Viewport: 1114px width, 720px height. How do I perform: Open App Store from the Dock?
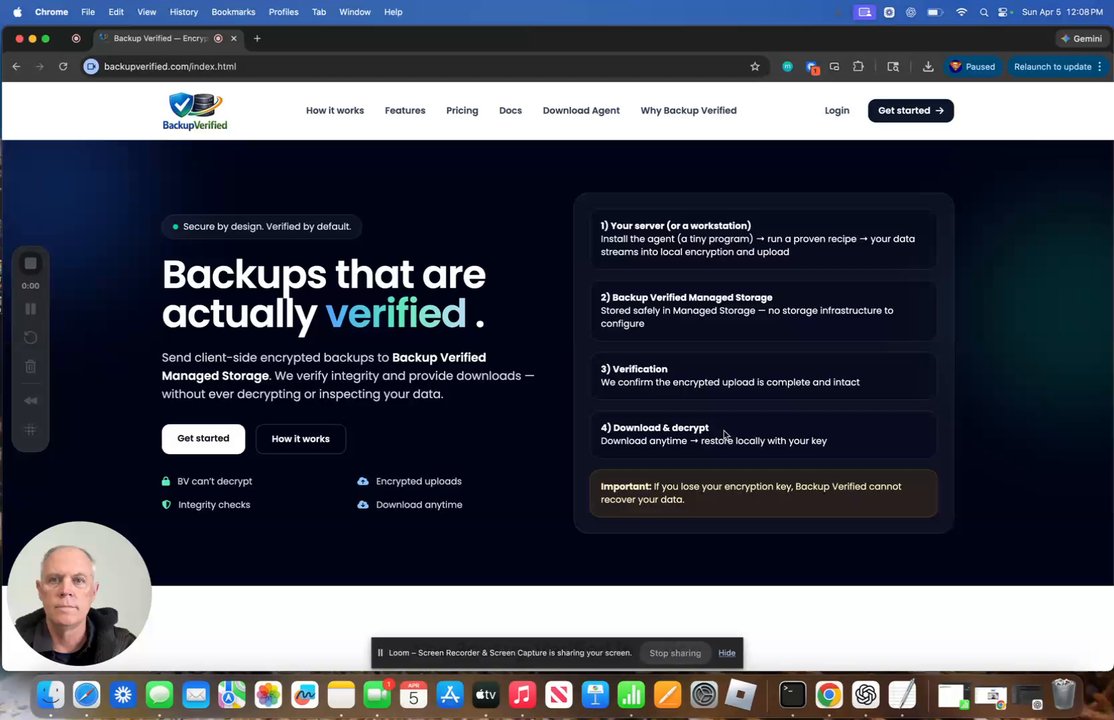coord(450,695)
